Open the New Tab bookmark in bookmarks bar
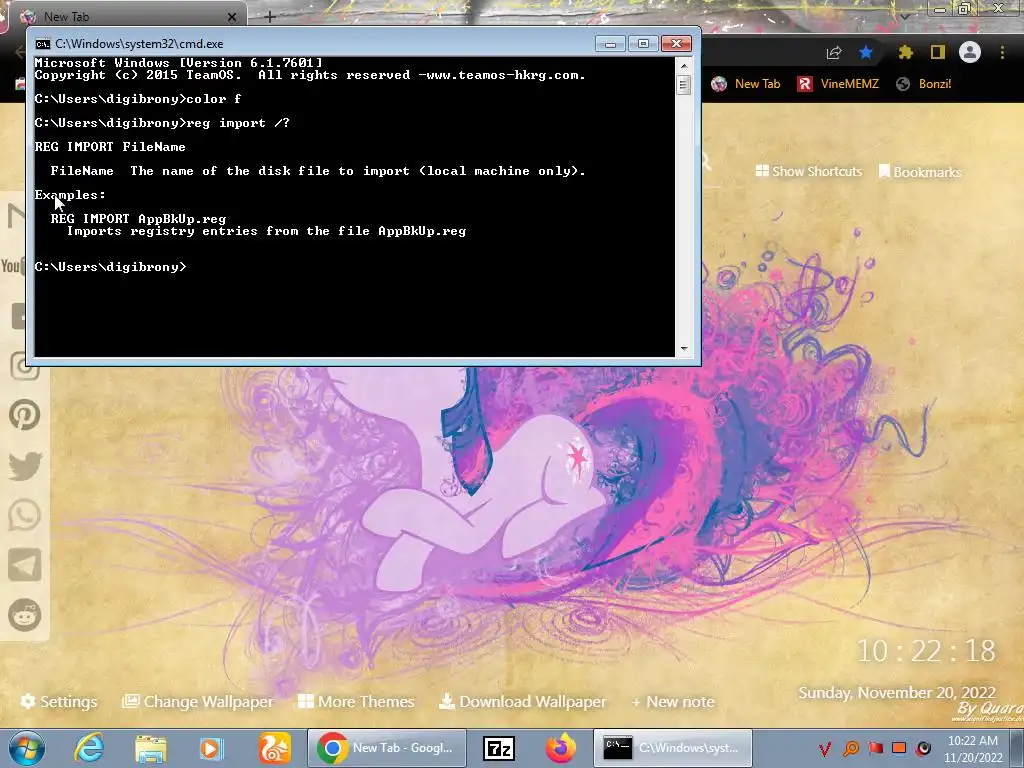 [746, 84]
